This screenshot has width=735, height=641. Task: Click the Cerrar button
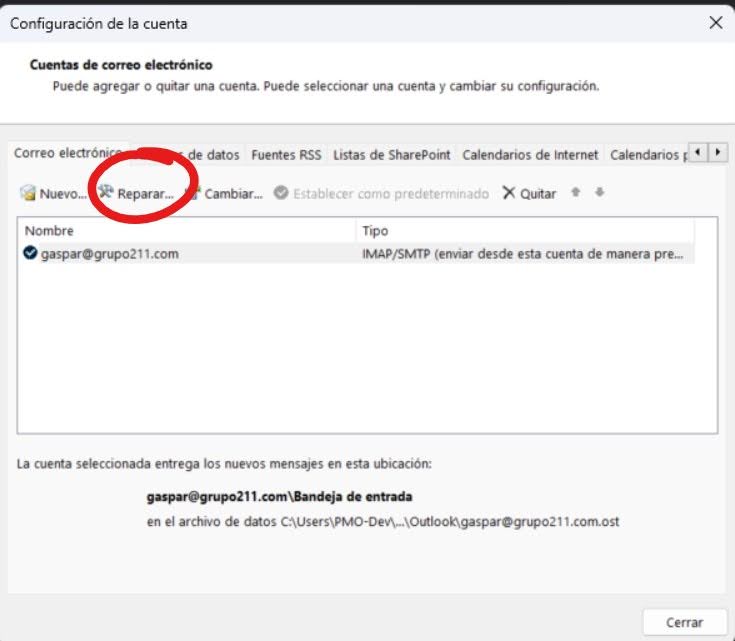coord(684,622)
